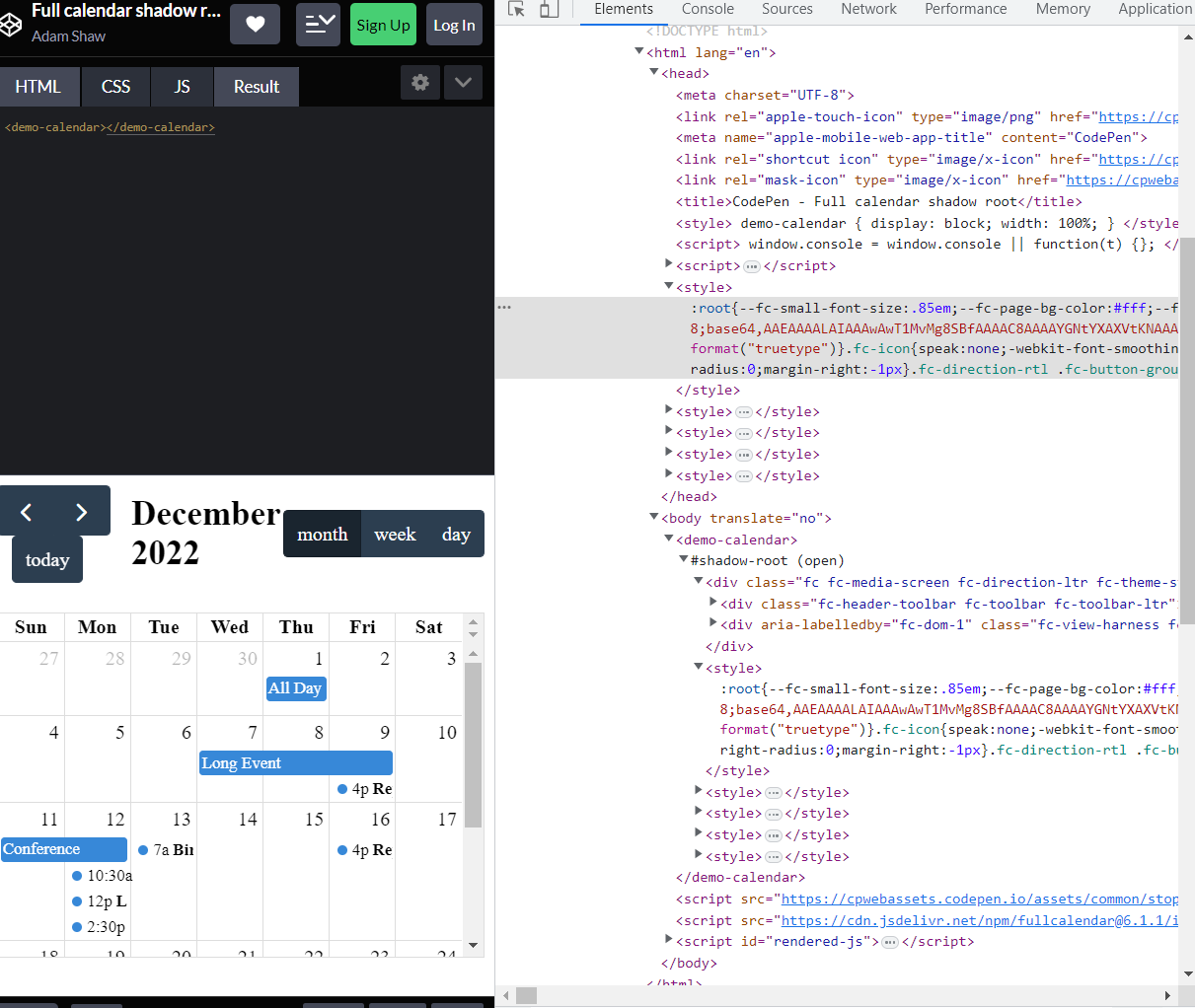Collapse the head element in Elements panel
The image size is (1195, 1008).
tap(654, 72)
